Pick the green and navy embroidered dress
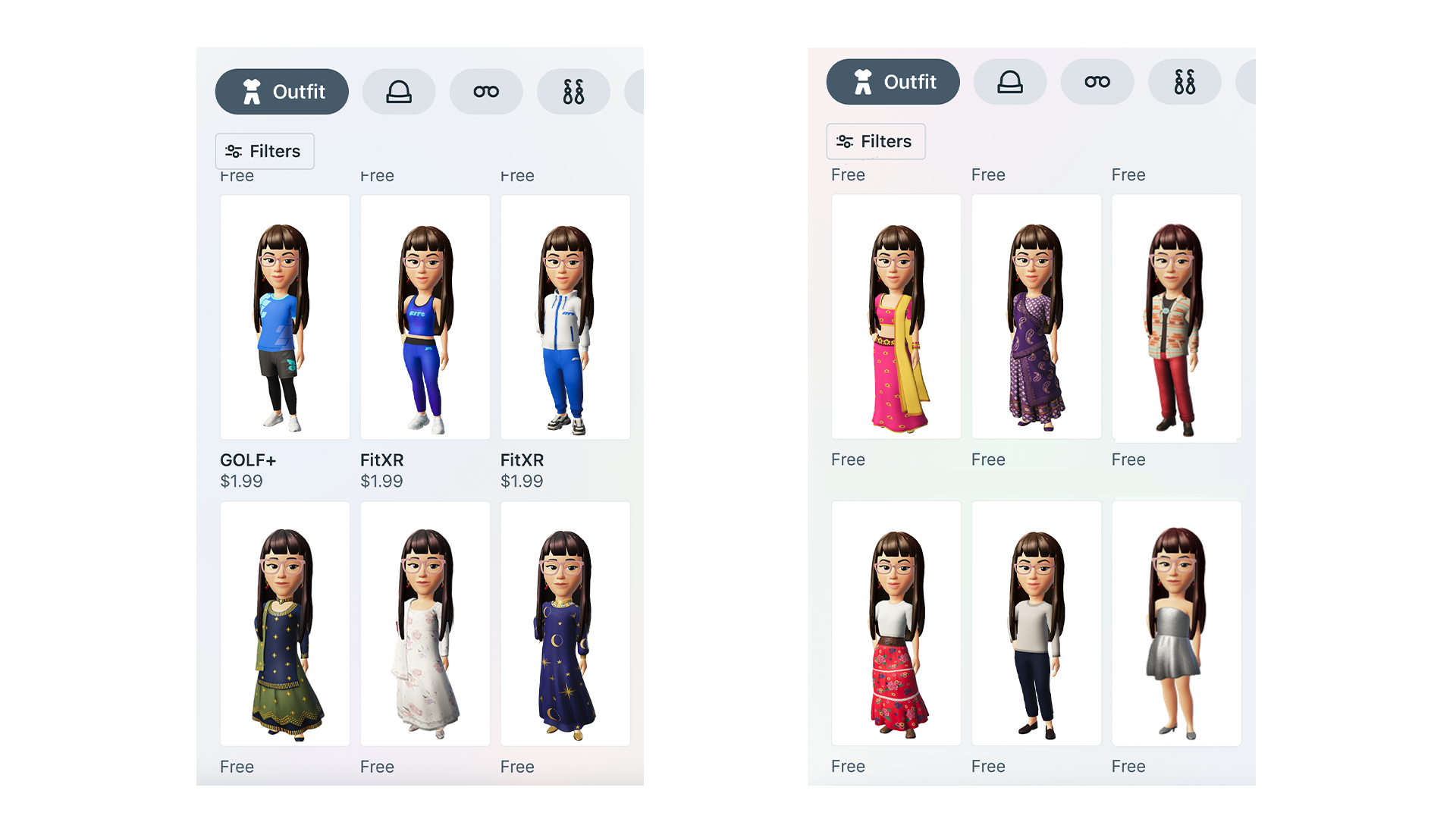Screen dimensions: 1456x819 pos(285,624)
